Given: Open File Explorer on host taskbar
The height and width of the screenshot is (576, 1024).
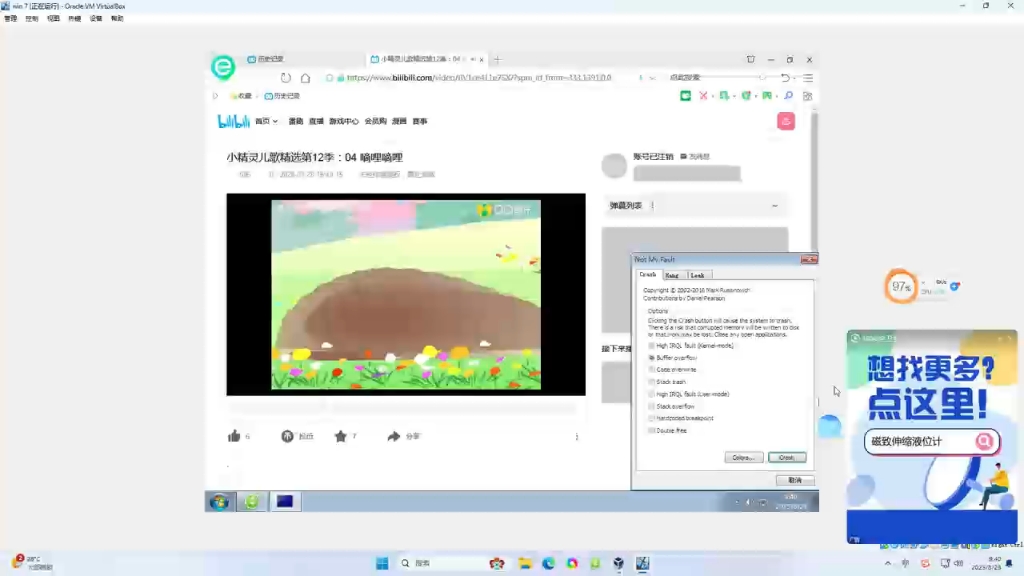Looking at the screenshot, I should (x=525, y=563).
